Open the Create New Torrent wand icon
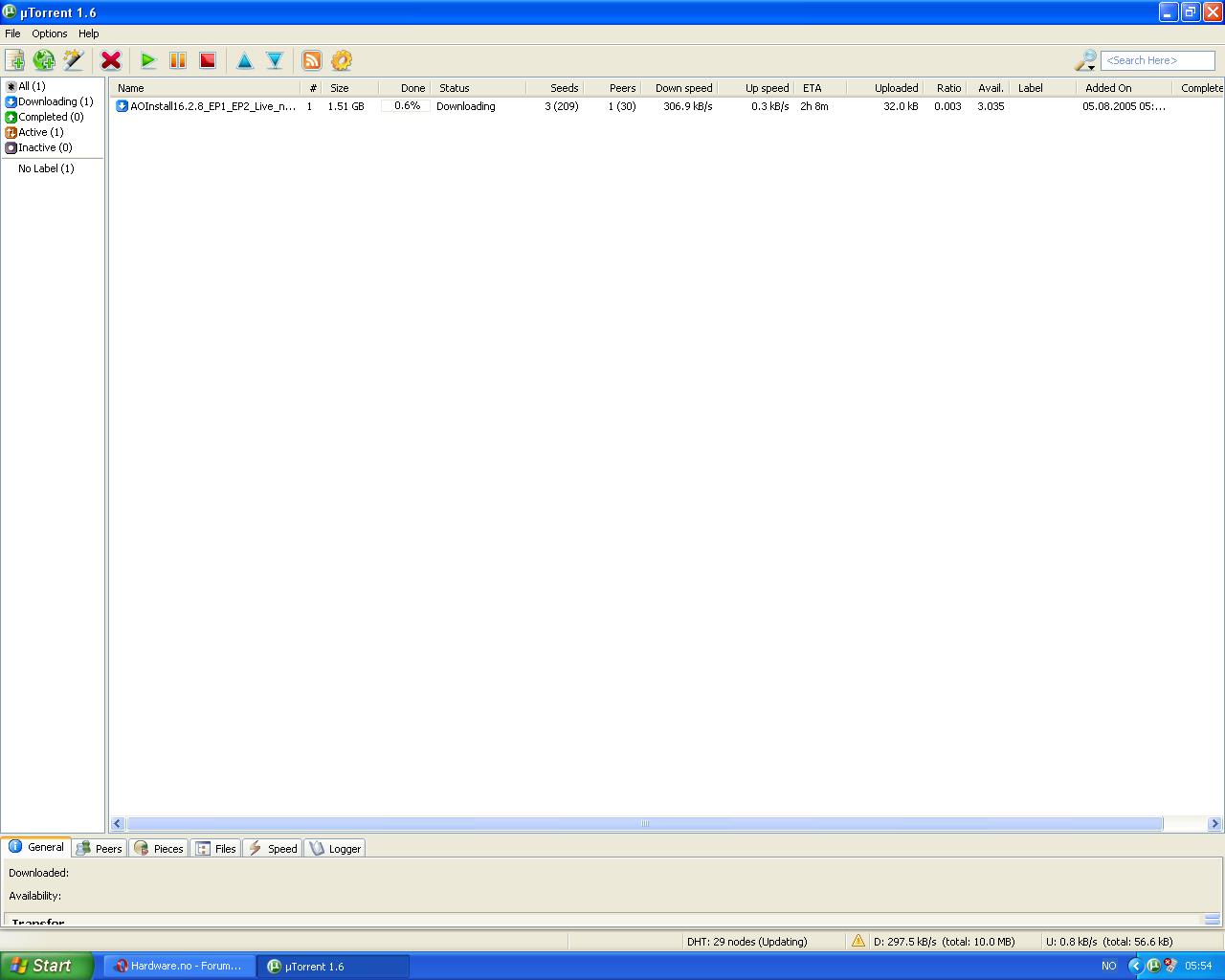 (74, 60)
